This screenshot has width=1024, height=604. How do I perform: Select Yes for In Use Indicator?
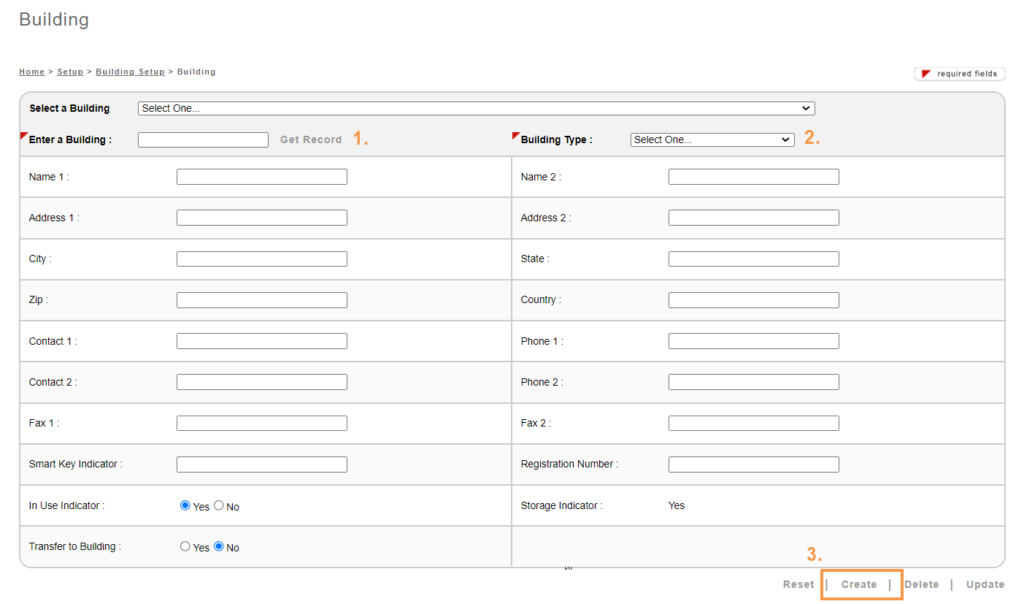tap(185, 505)
